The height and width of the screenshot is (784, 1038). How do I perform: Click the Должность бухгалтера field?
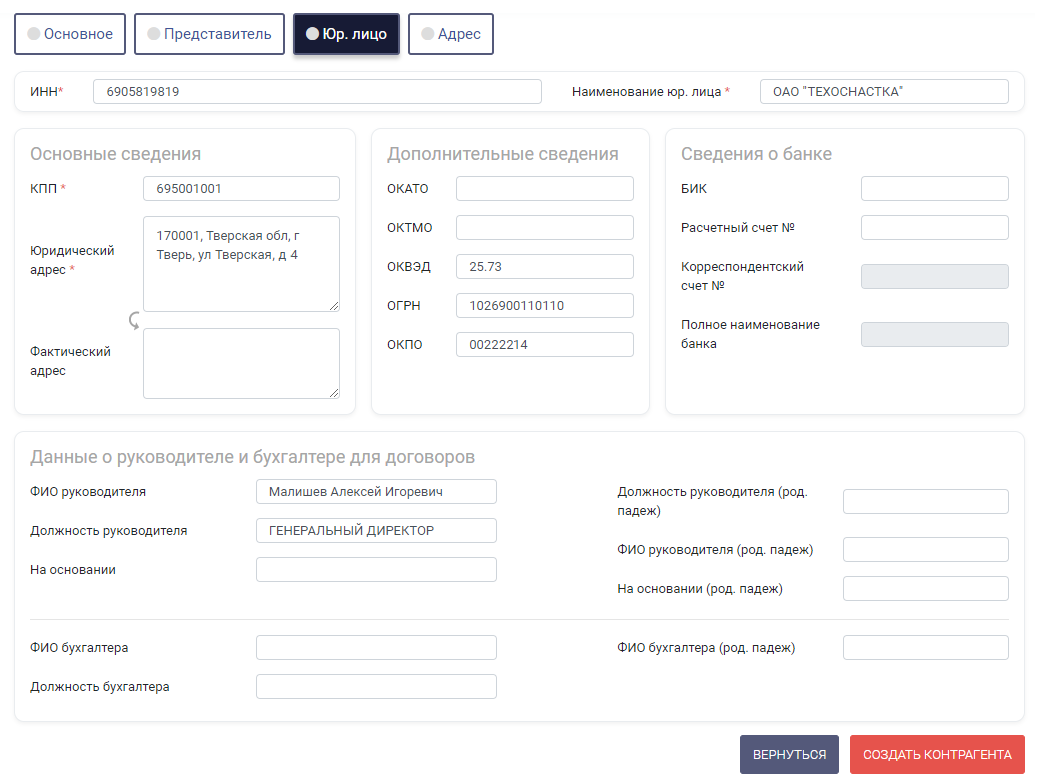376,687
